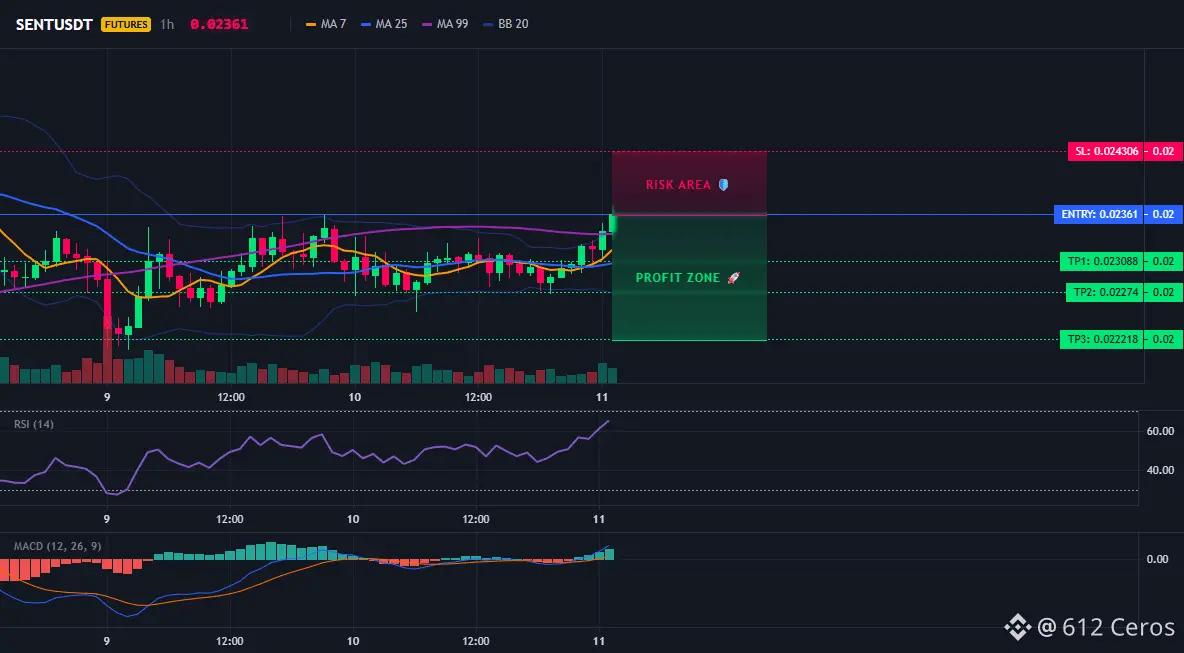Toggle the BB 20 indicator legend

pos(506,24)
